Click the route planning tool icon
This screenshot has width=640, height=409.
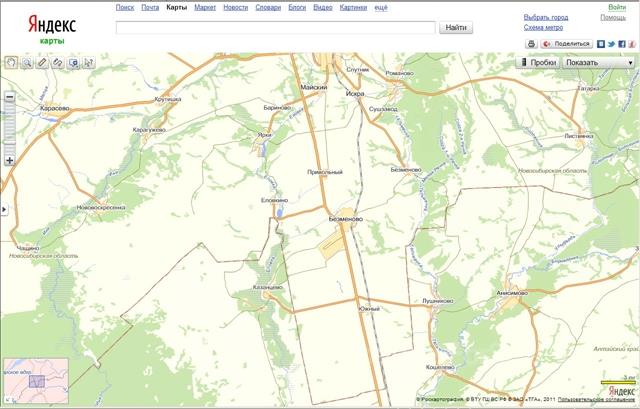point(58,62)
